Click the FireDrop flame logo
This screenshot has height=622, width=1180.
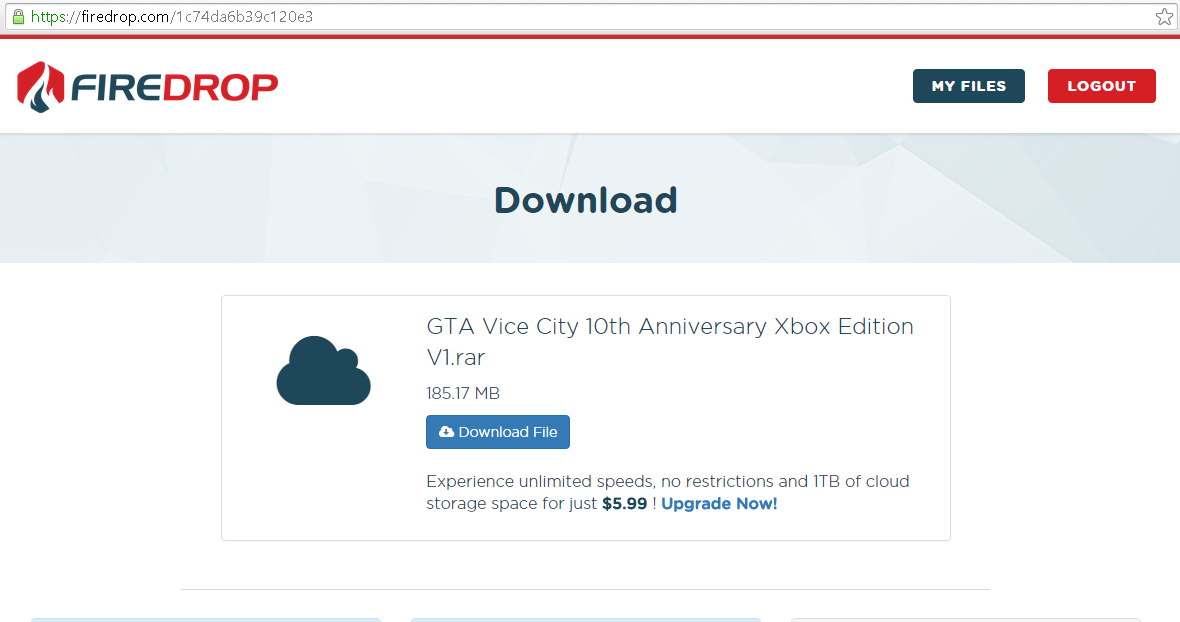pyautogui.click(x=41, y=86)
